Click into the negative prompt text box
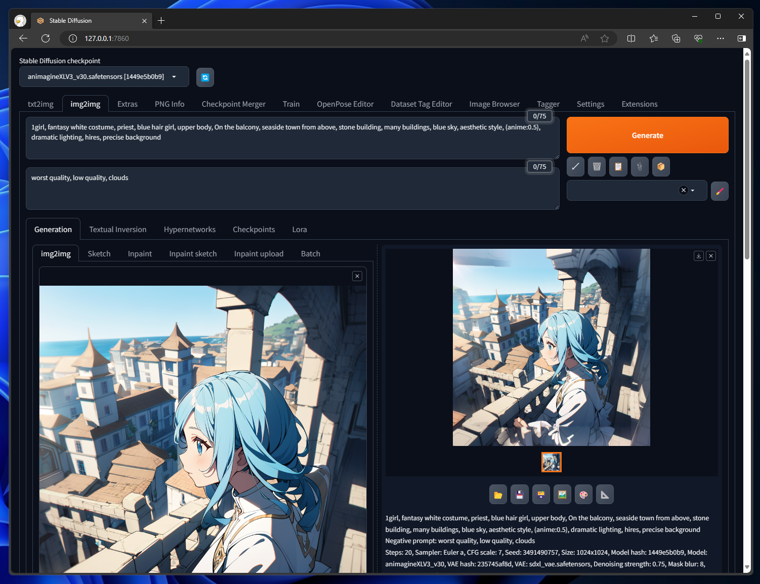 293,189
